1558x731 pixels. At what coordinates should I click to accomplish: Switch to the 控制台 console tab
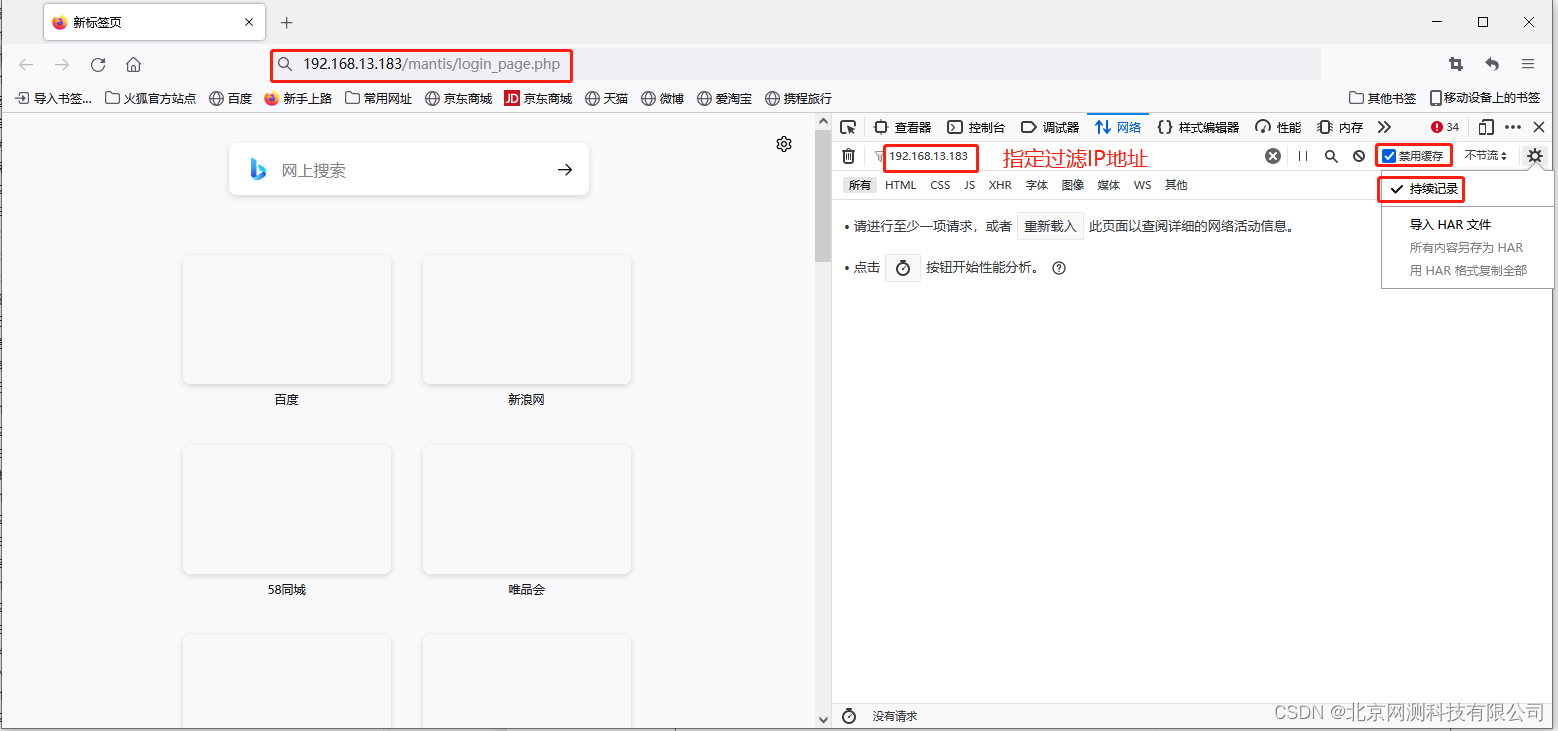click(x=976, y=127)
